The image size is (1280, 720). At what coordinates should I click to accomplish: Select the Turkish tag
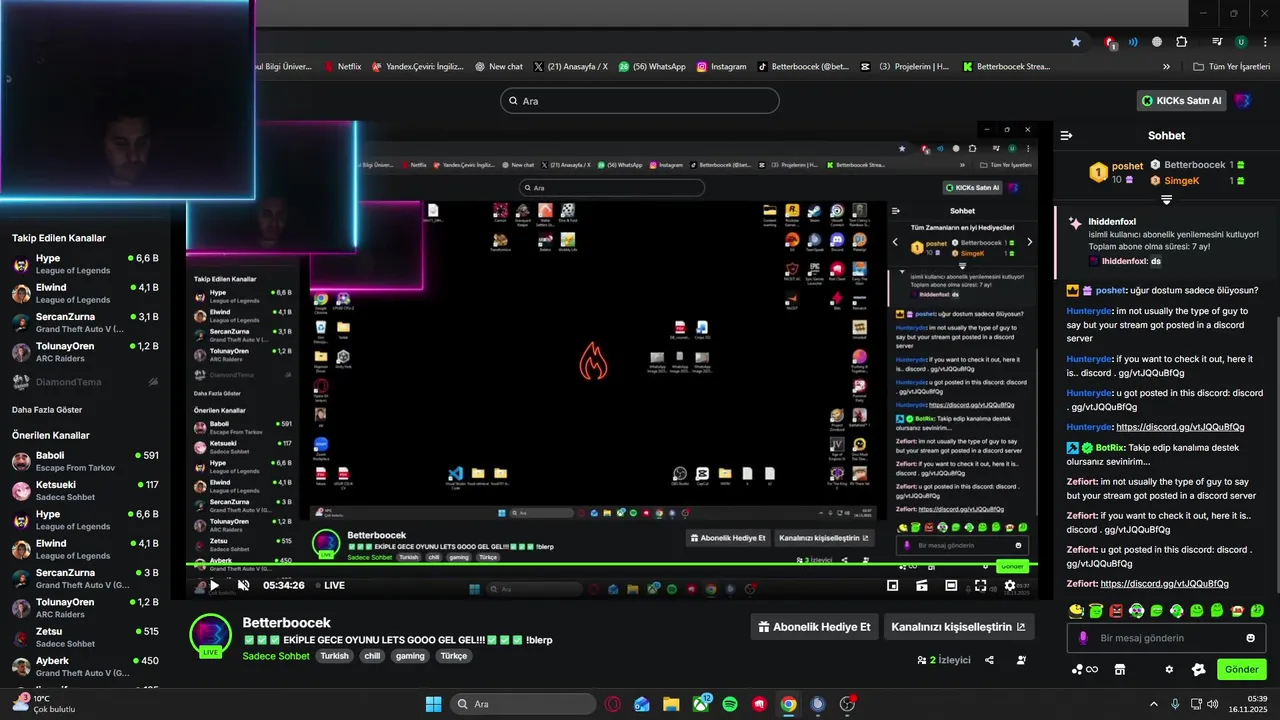pos(334,656)
